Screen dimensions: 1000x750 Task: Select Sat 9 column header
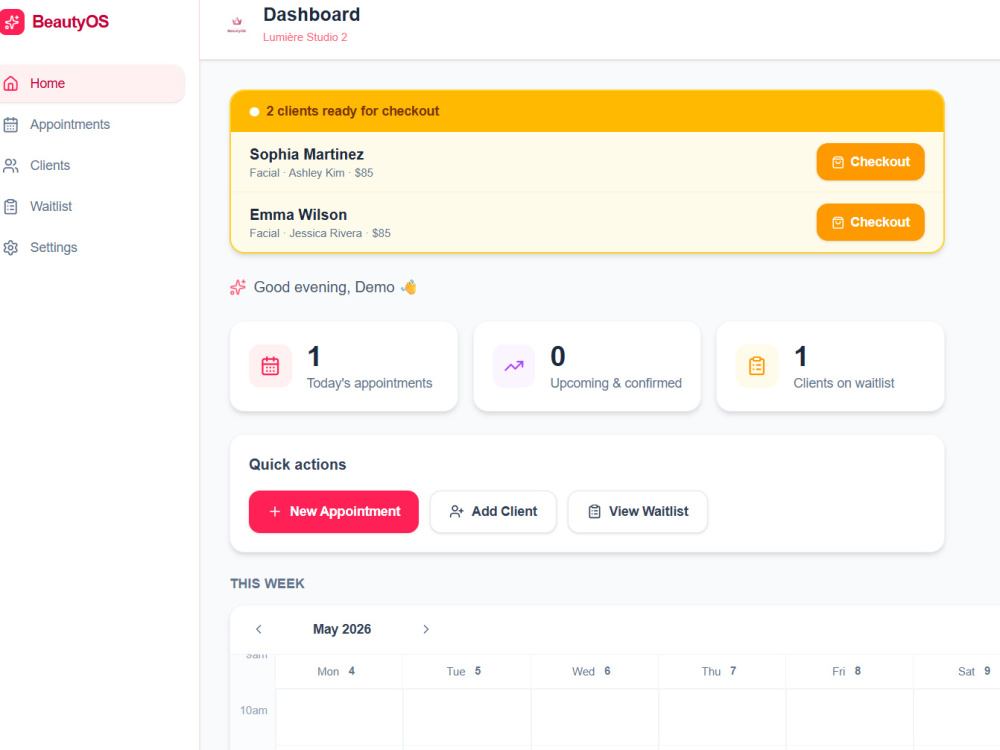pyautogui.click(x=957, y=672)
